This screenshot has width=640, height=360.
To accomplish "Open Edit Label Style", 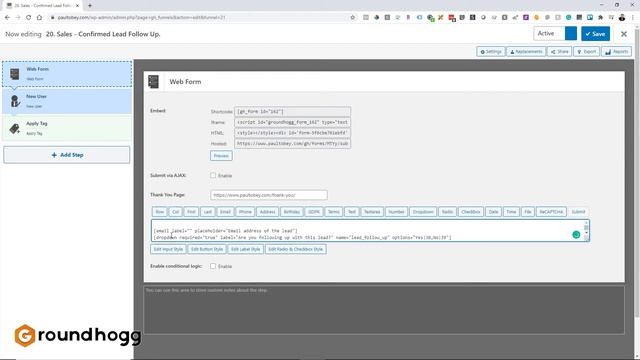I will 245,249.
